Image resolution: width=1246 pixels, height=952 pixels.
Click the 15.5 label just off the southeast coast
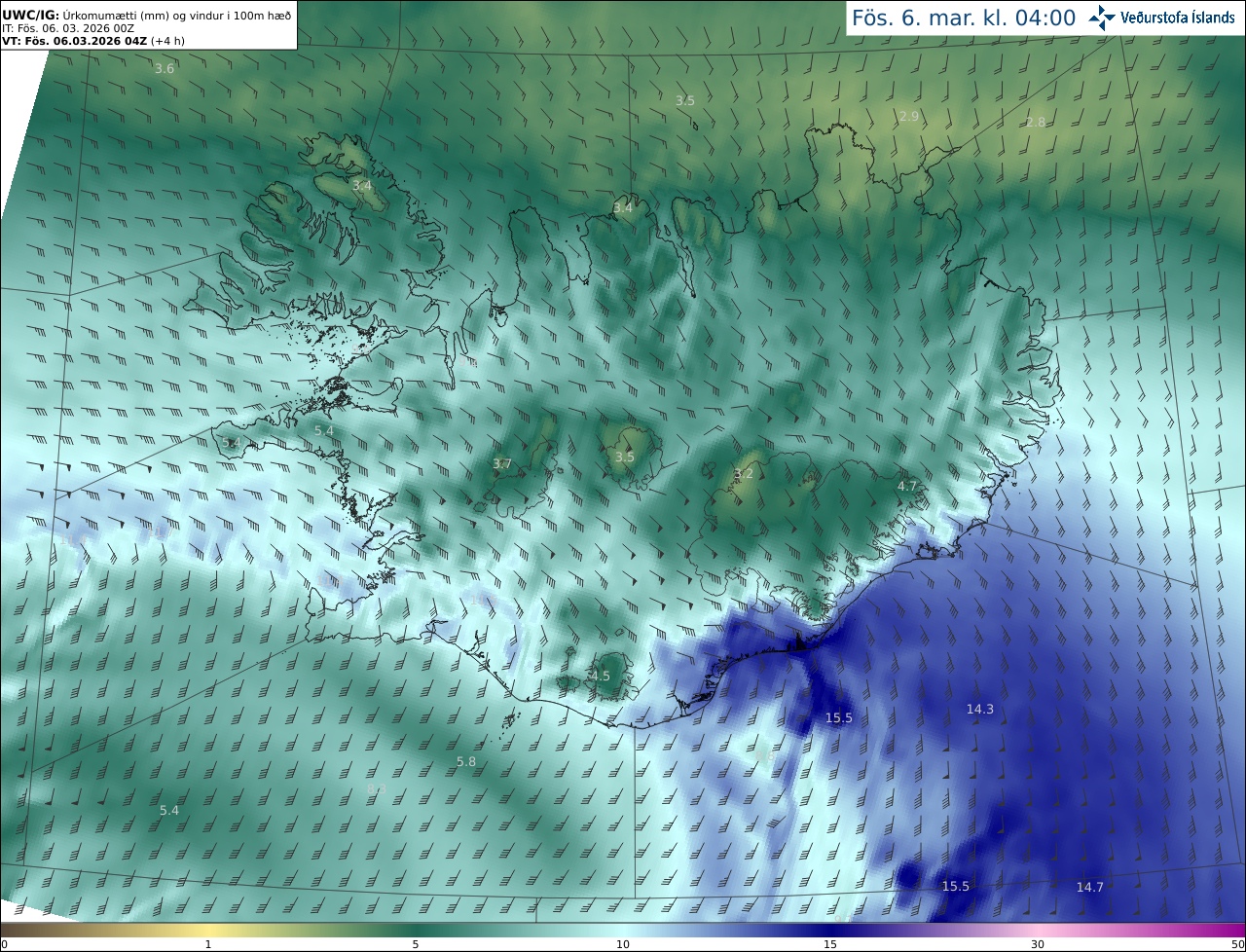839,717
